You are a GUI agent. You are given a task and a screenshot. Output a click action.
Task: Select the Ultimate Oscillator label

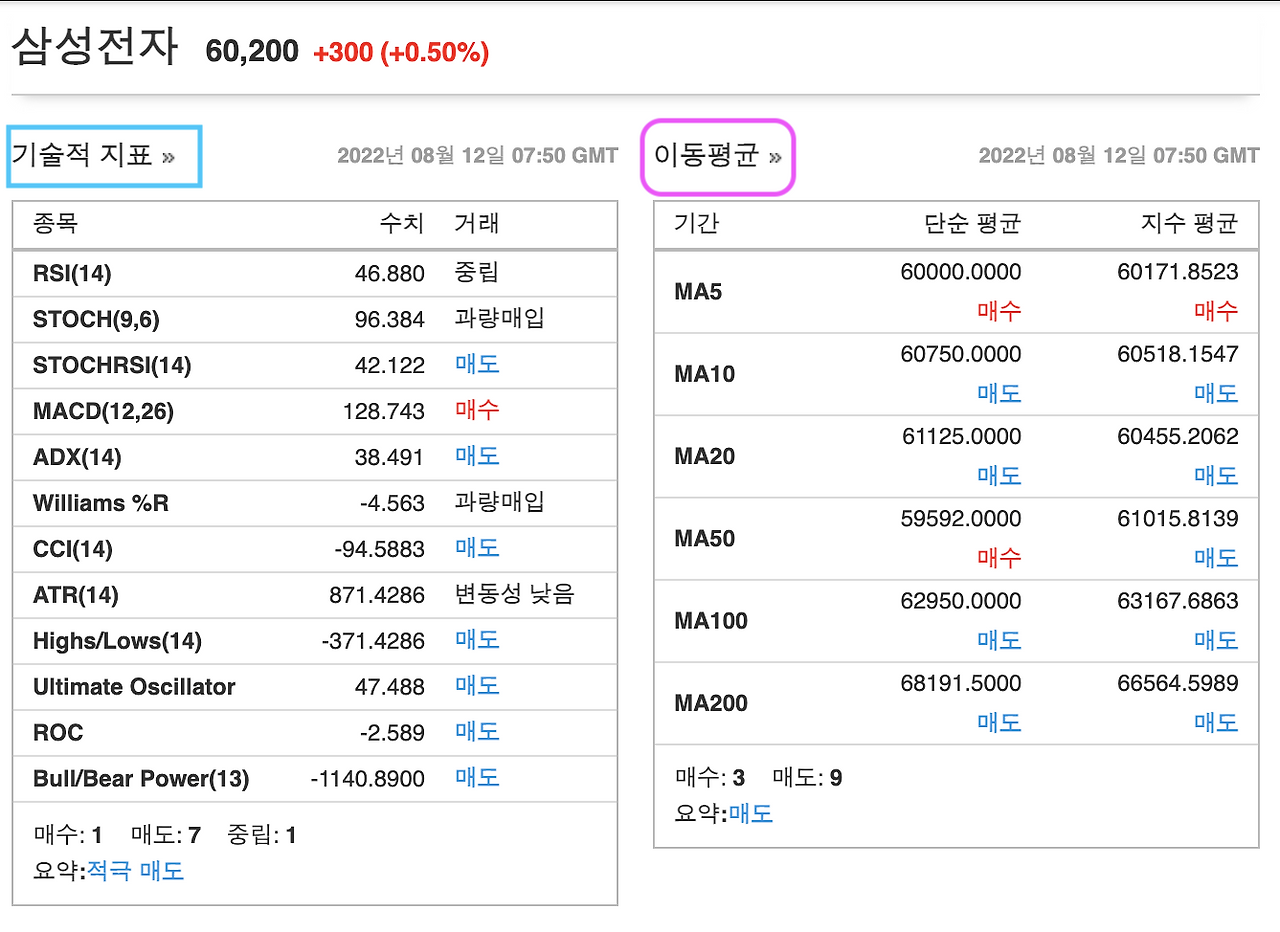click(134, 687)
